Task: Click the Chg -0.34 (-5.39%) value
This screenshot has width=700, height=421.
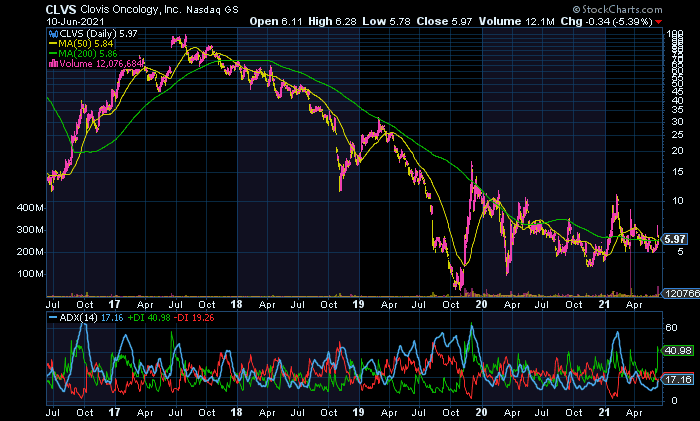Action: tap(606, 21)
